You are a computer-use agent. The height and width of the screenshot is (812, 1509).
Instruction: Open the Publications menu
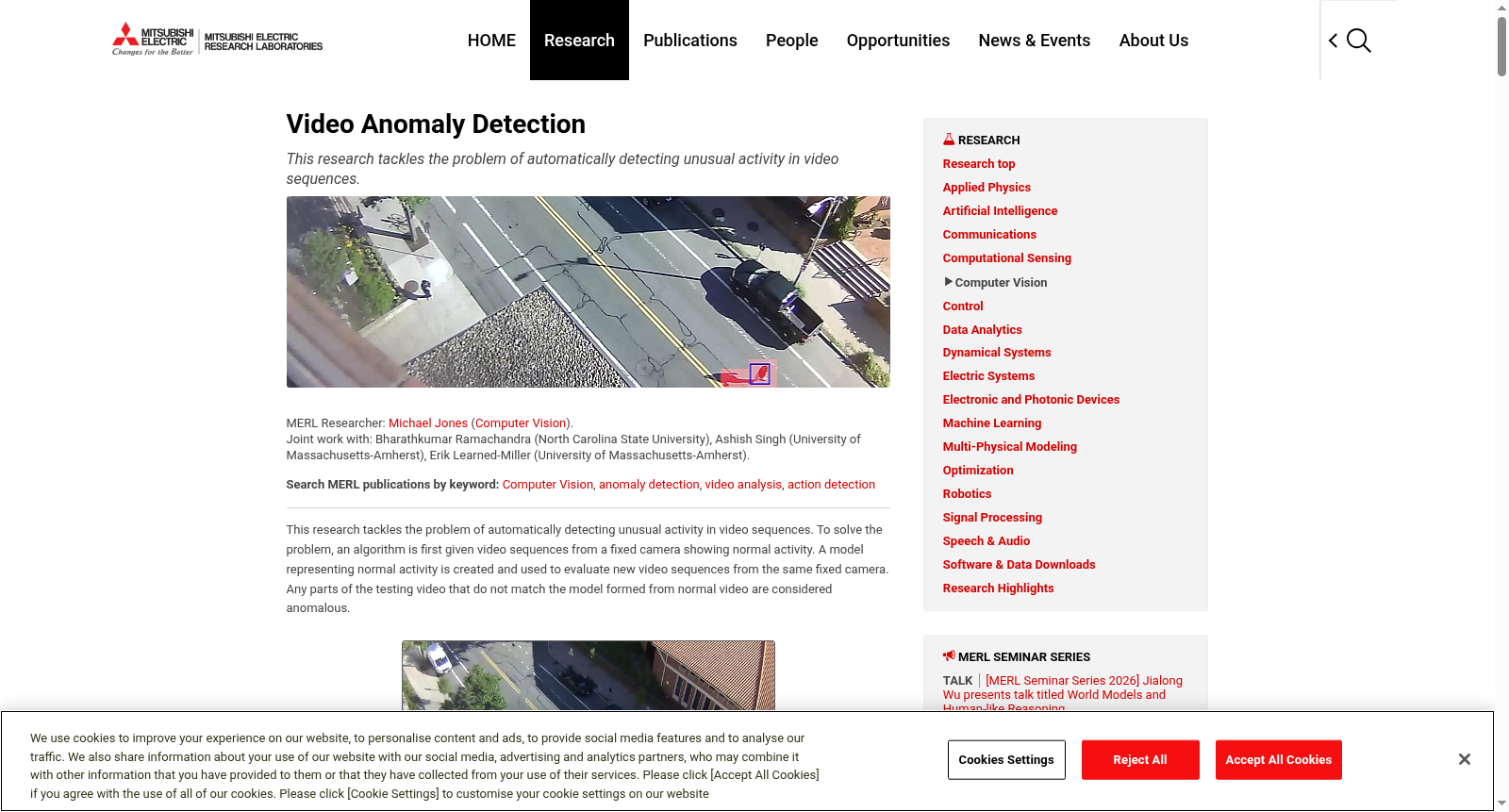click(x=690, y=41)
